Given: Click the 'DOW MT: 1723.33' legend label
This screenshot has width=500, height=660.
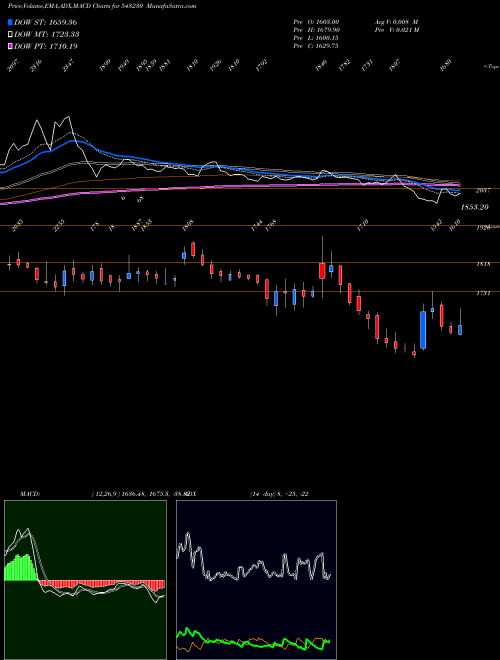Looking at the screenshot, I should (47, 34).
